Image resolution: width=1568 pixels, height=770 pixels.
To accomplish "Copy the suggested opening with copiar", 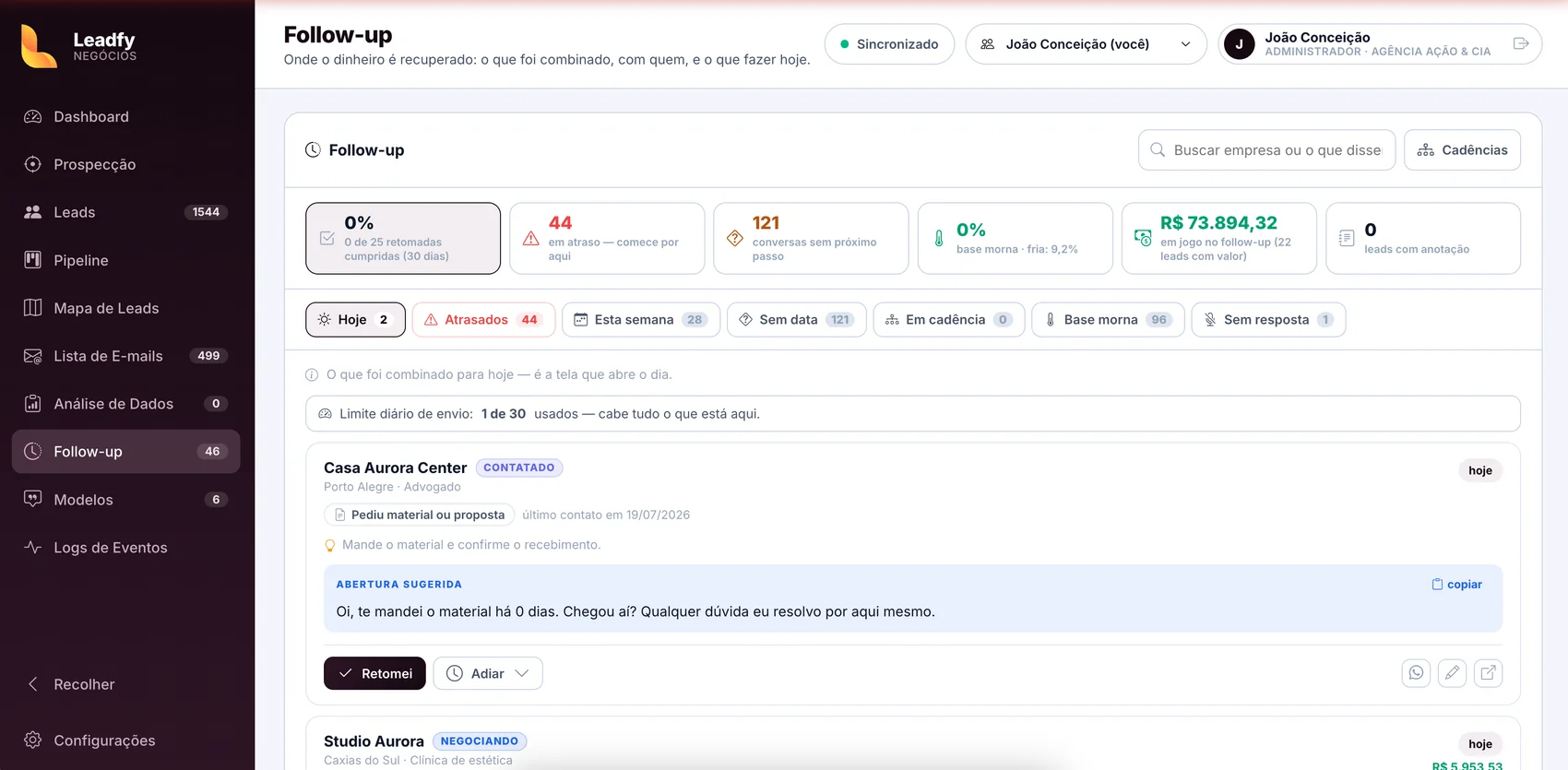I will [x=1457, y=585].
